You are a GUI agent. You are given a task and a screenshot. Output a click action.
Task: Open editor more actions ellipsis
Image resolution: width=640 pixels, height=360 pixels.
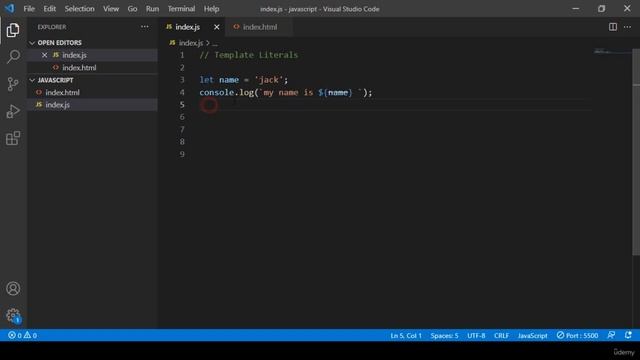coord(627,27)
